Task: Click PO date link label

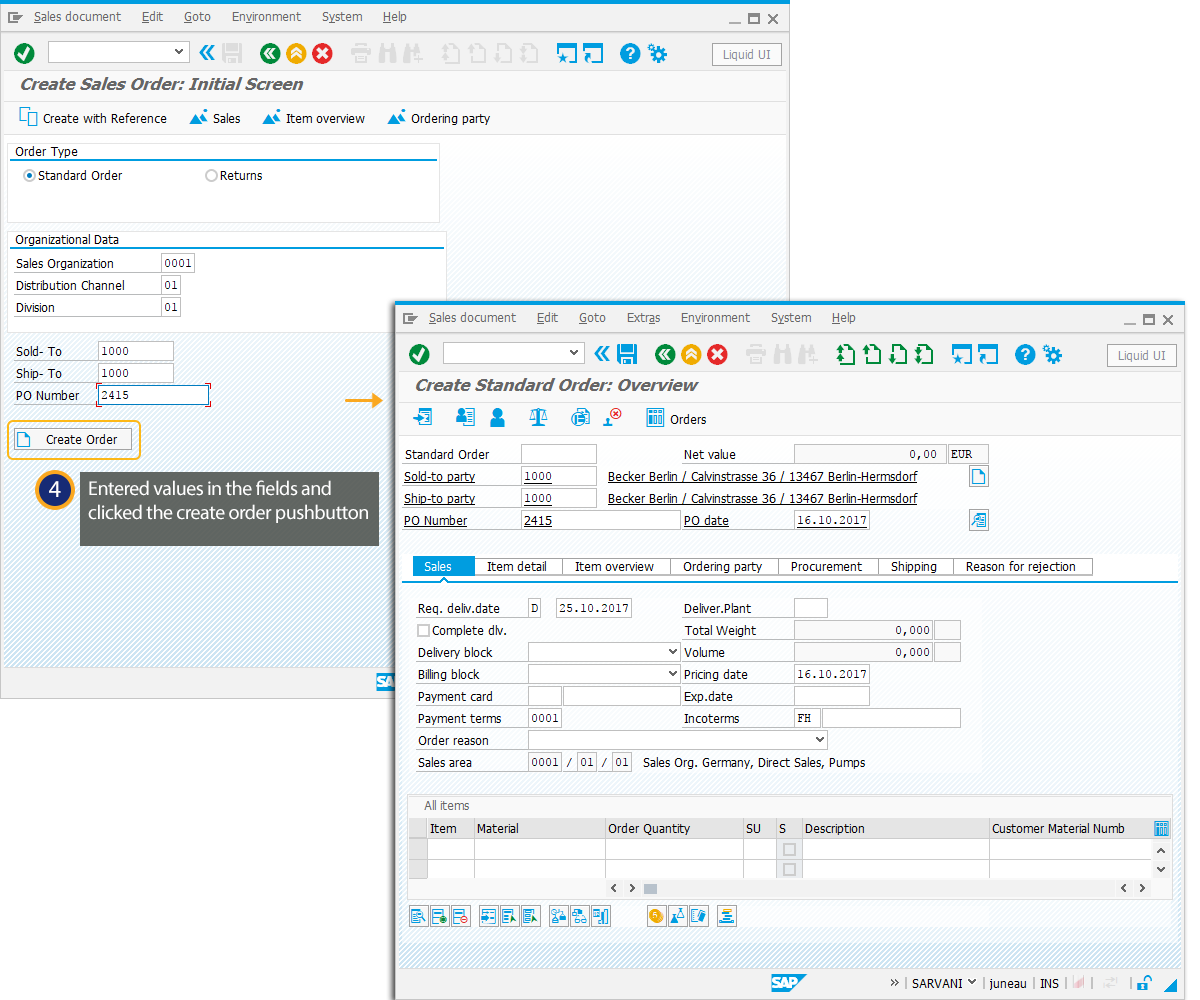Action: (706, 521)
